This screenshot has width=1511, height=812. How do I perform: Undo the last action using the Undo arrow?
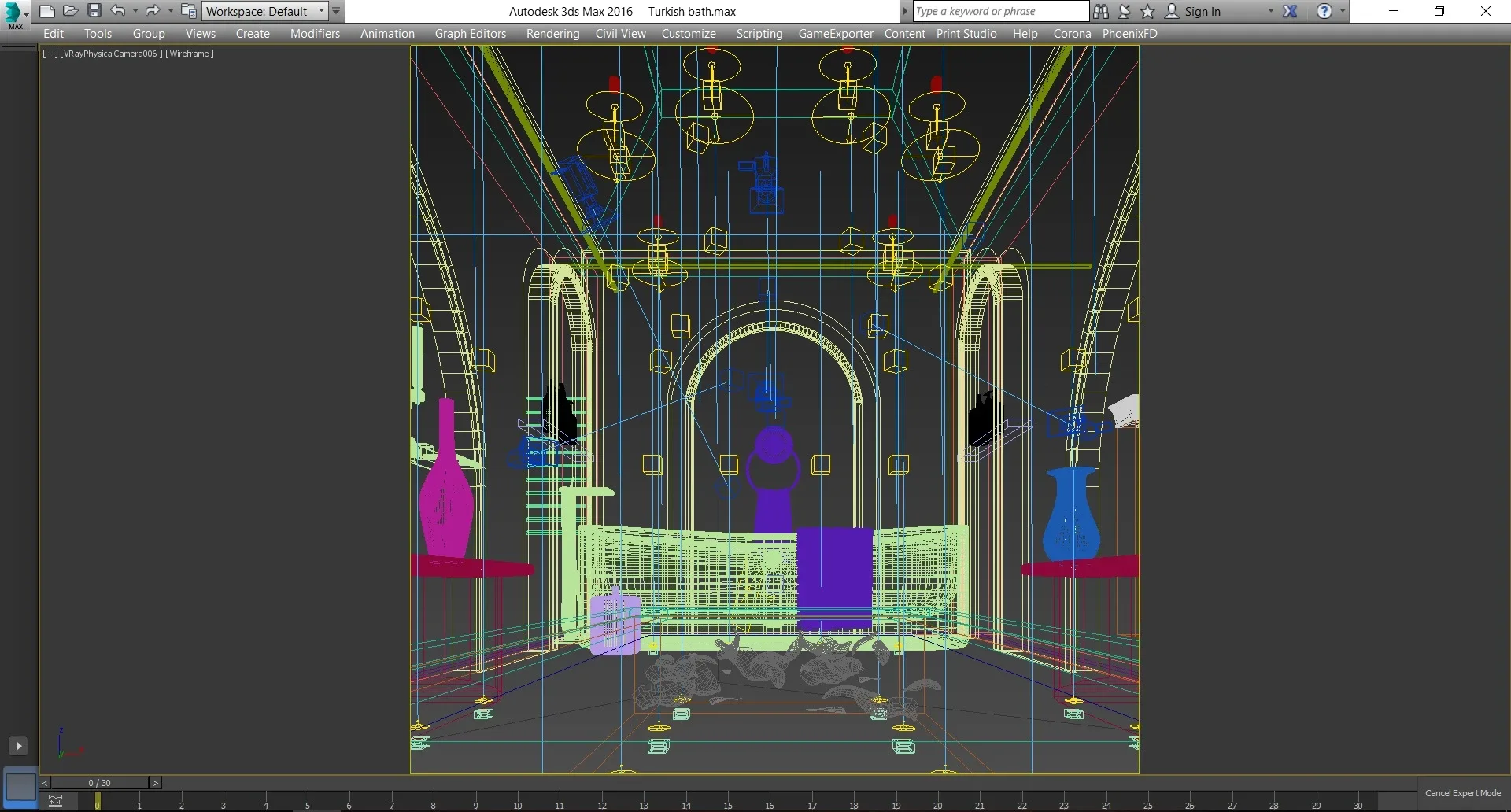(118, 11)
